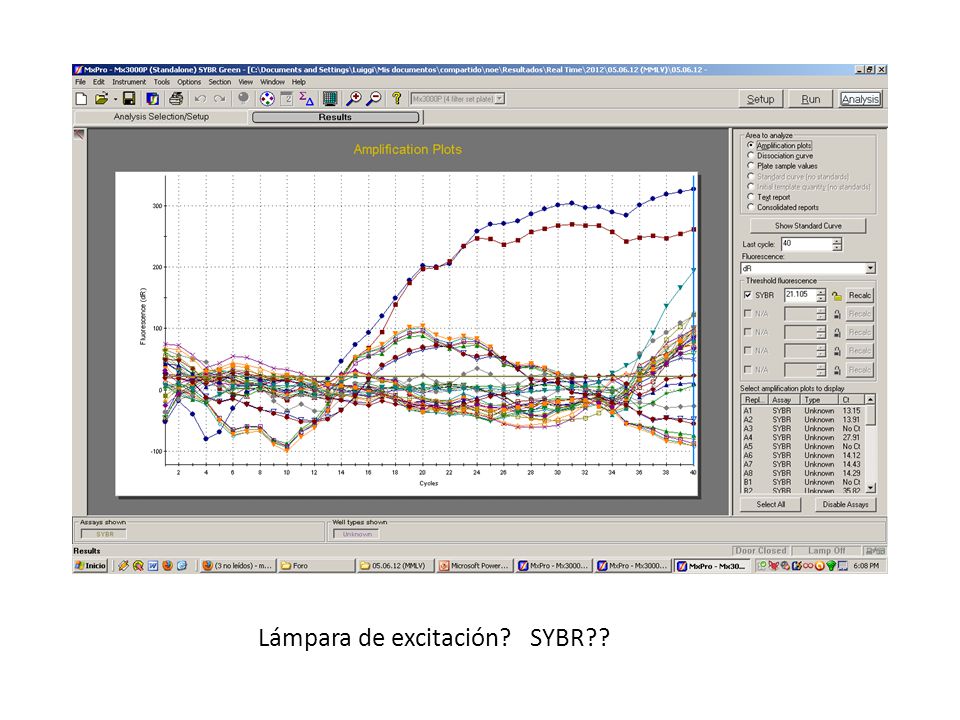
Task: Select row A8 with Ct 14.29
Action: [803, 473]
